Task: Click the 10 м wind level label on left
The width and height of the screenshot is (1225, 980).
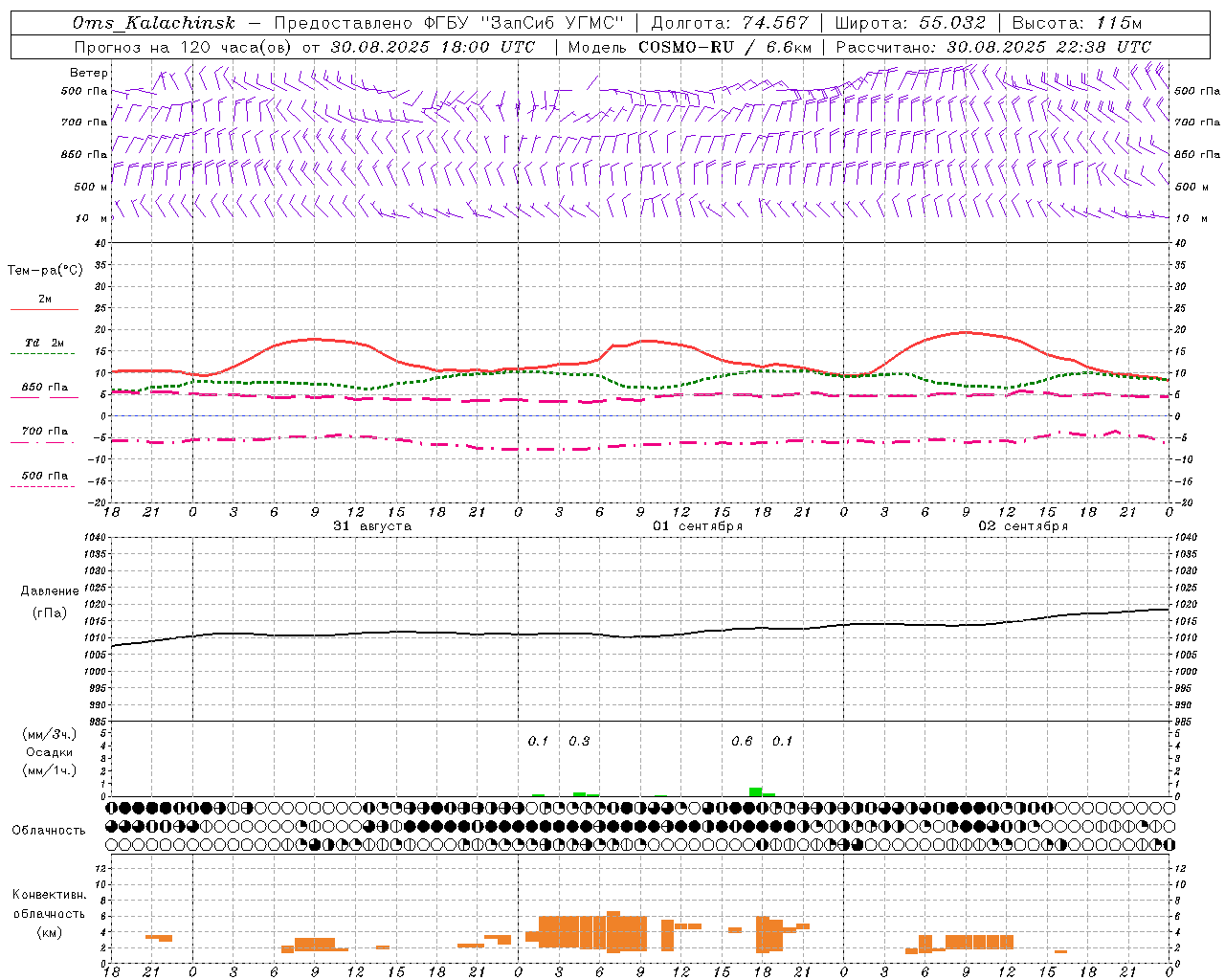Action: coord(92,218)
